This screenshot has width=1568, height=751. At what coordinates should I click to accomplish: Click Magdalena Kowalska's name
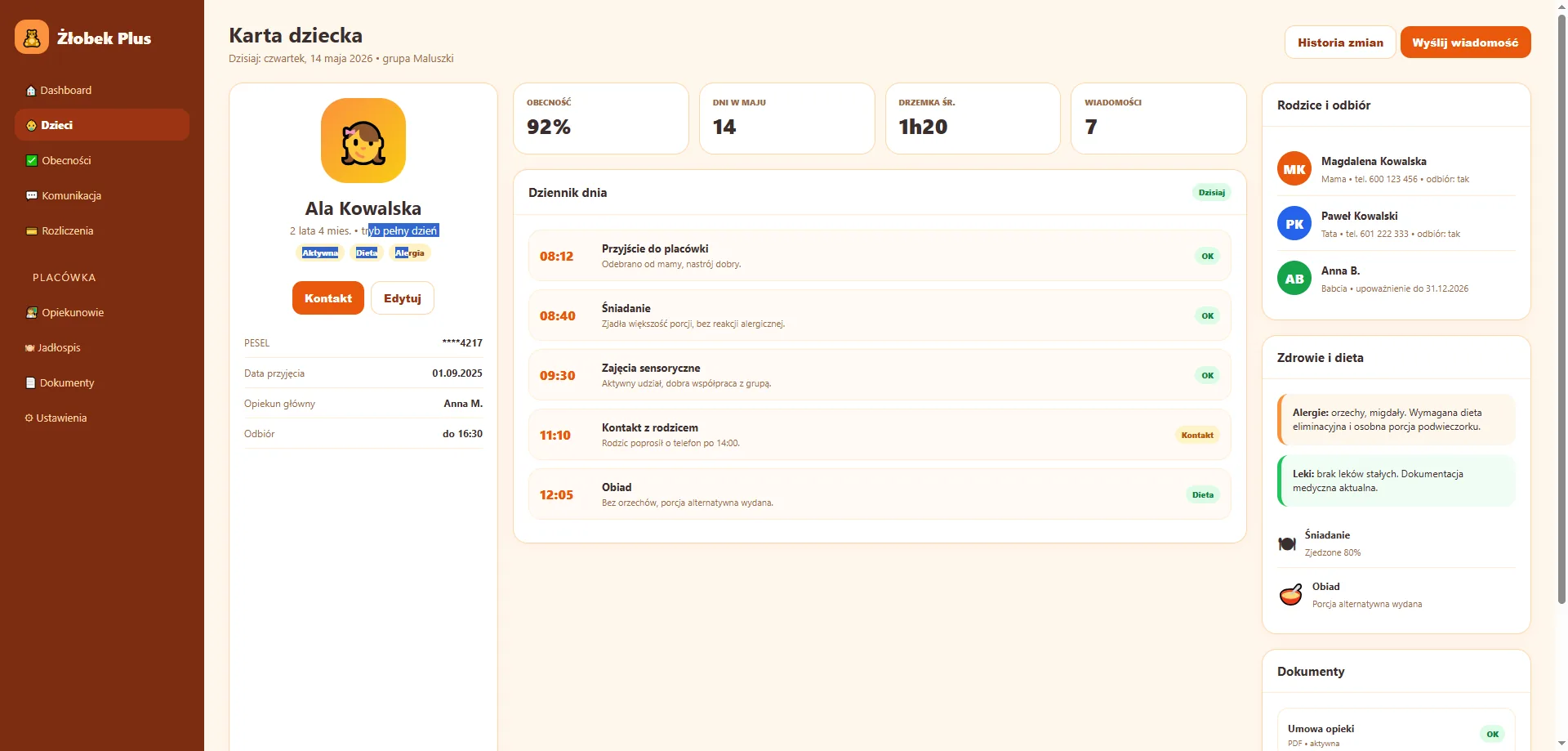pyautogui.click(x=1374, y=162)
